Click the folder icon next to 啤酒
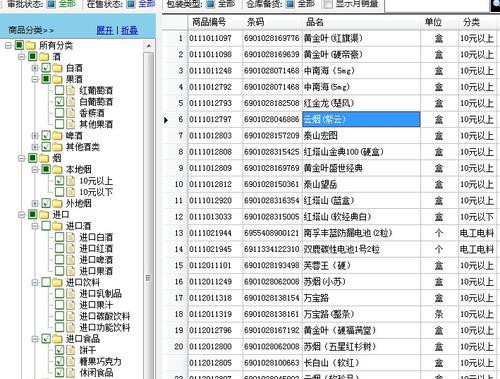 tap(57, 136)
